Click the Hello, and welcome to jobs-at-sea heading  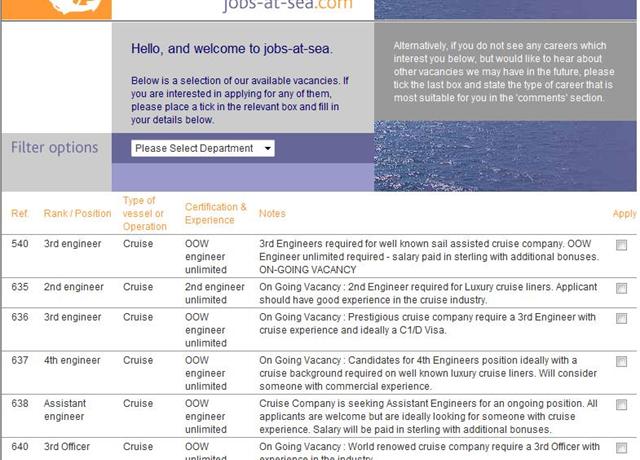[232, 49]
